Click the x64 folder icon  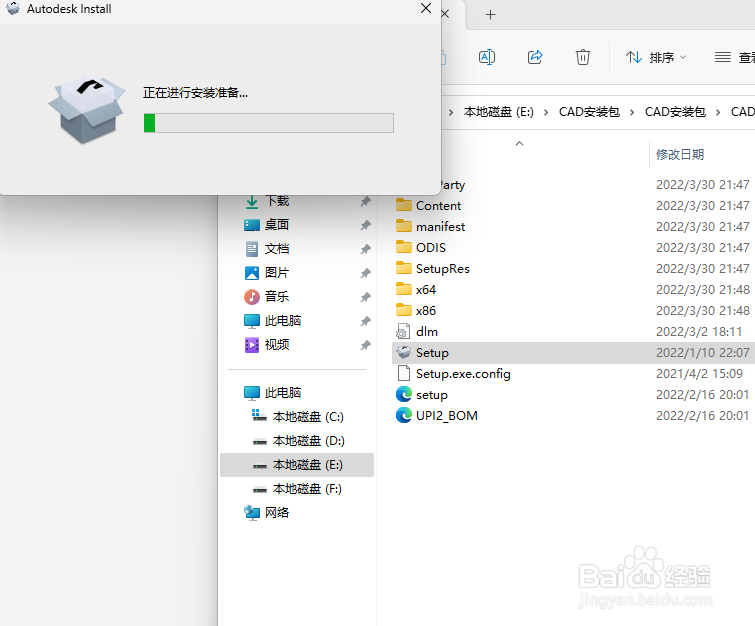pos(404,289)
